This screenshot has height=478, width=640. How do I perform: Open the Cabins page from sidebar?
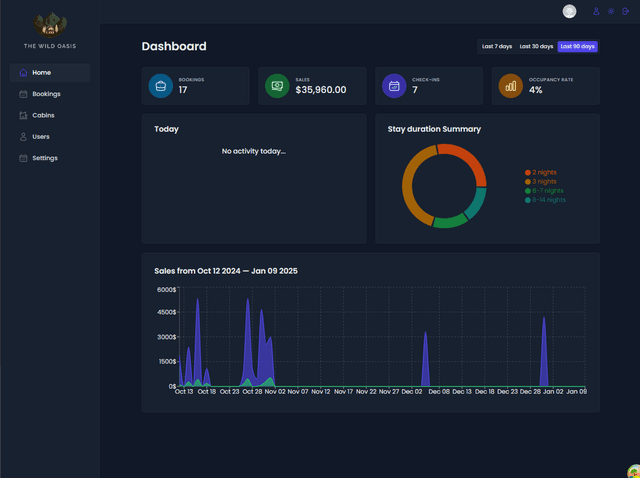[x=43, y=115]
